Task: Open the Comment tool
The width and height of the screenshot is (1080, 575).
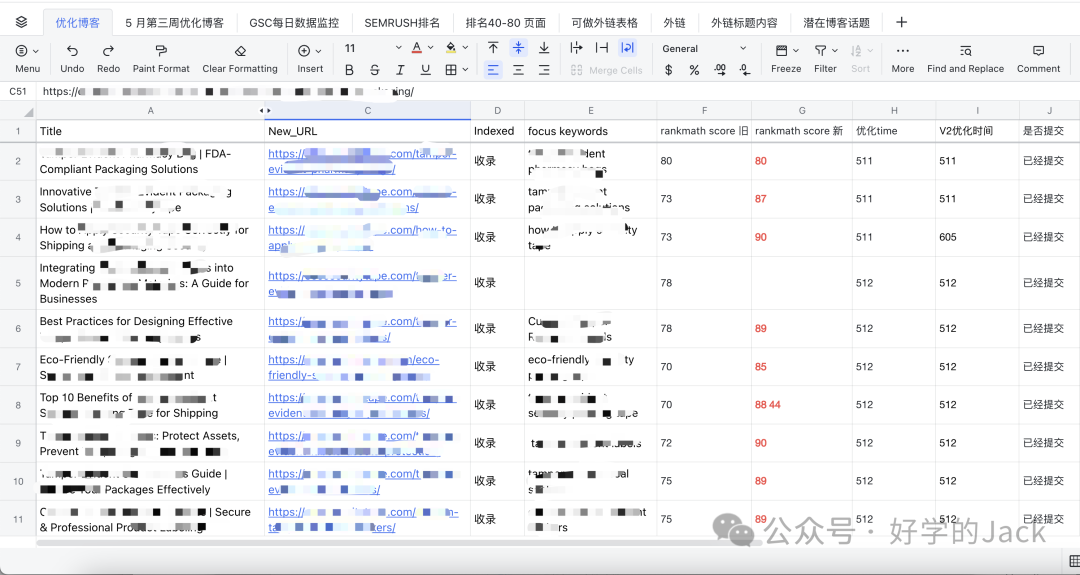Action: point(1039,59)
